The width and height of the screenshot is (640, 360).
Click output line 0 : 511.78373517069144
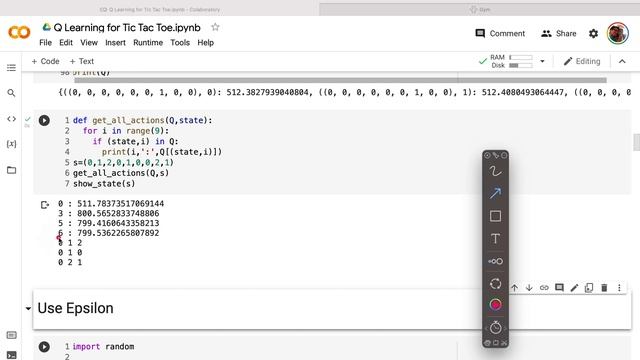[x=111, y=204]
